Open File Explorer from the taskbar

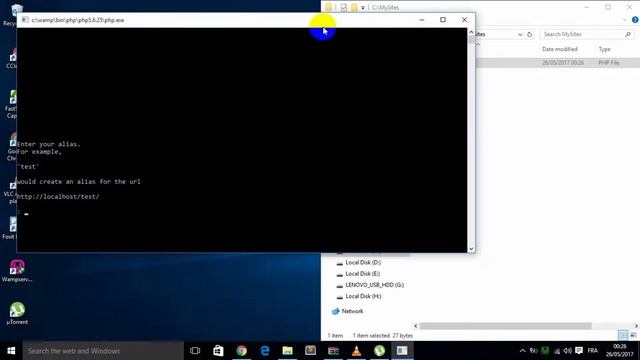point(288,351)
